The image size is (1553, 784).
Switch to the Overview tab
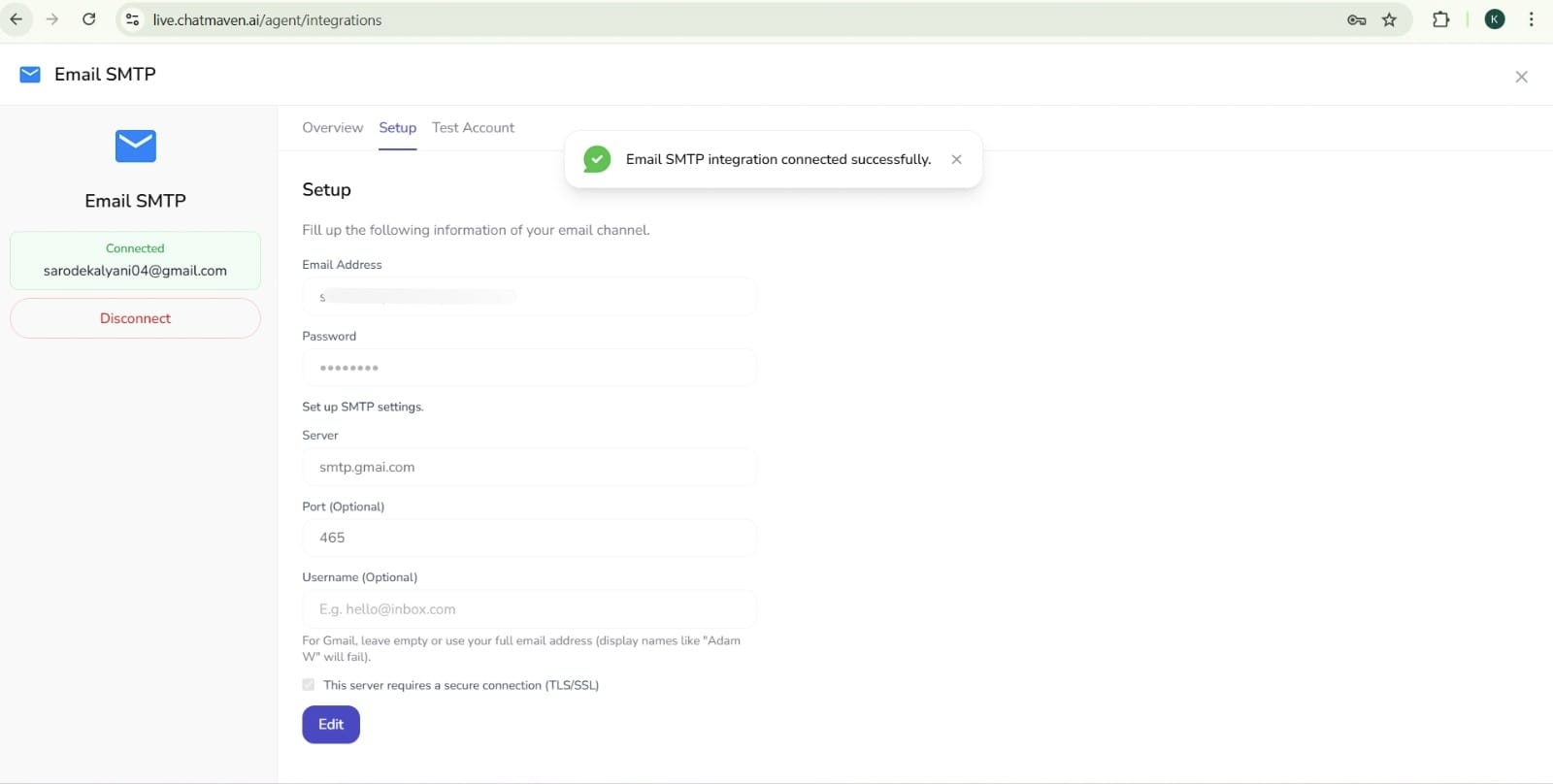(332, 128)
